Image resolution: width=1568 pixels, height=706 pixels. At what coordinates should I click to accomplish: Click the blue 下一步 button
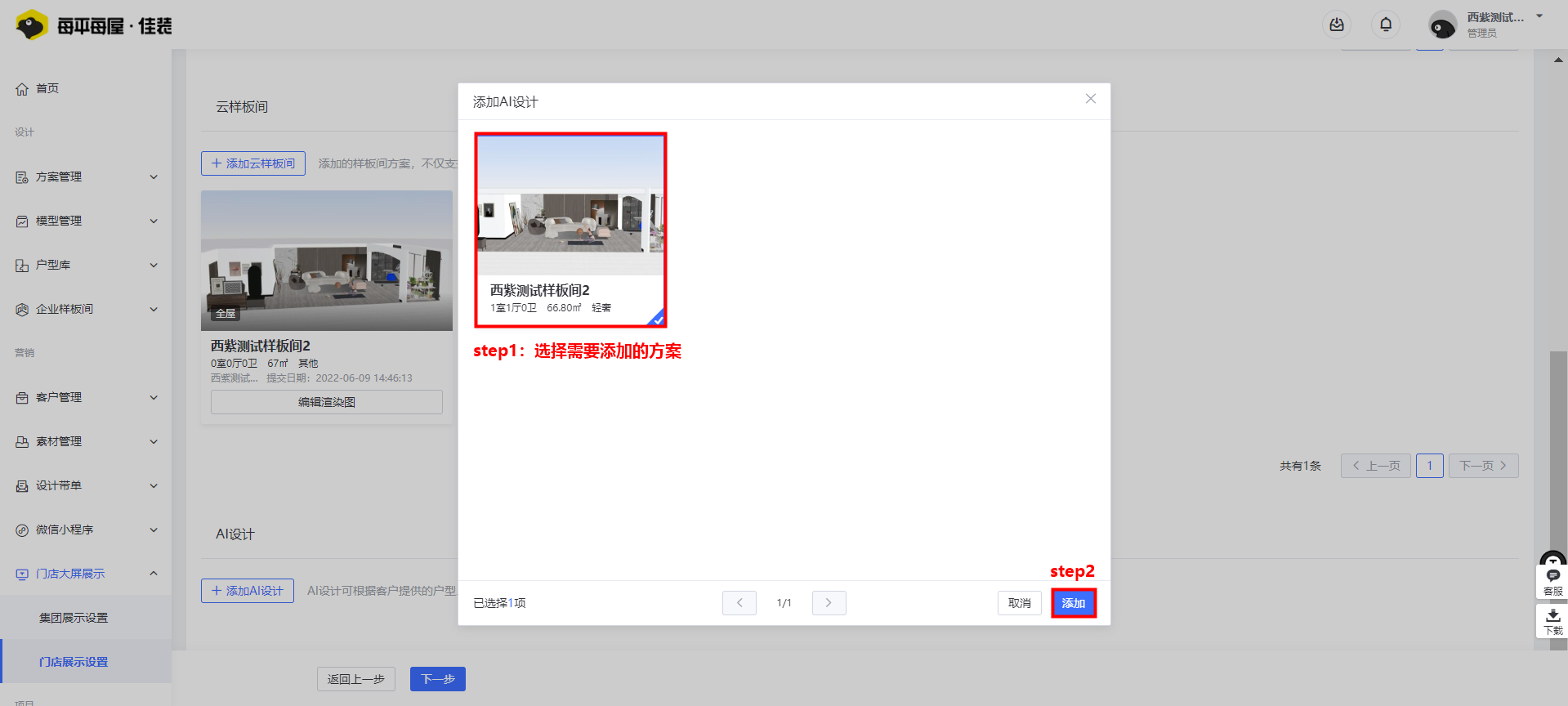(438, 679)
